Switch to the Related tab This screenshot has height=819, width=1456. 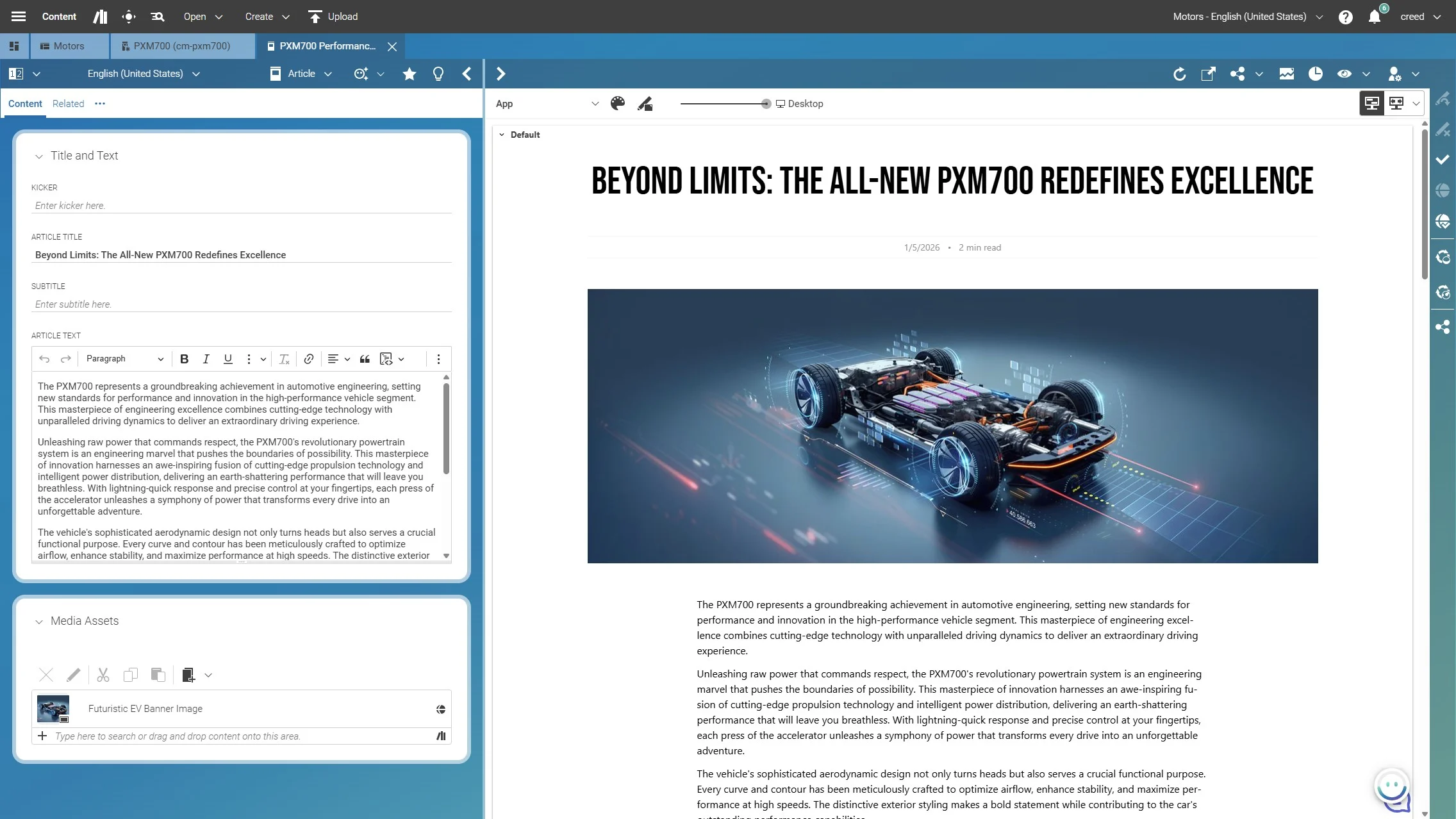68,104
